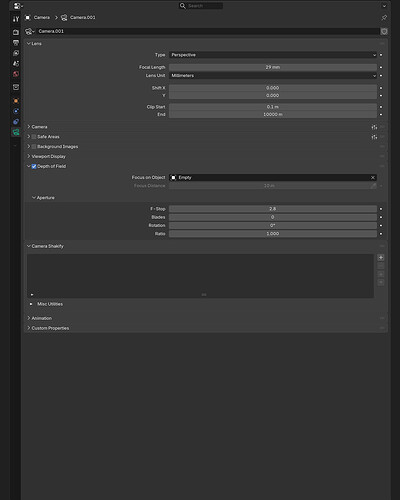The image size is (400, 500).
Task: Expand the Background Images panel
Action: click(x=29, y=146)
